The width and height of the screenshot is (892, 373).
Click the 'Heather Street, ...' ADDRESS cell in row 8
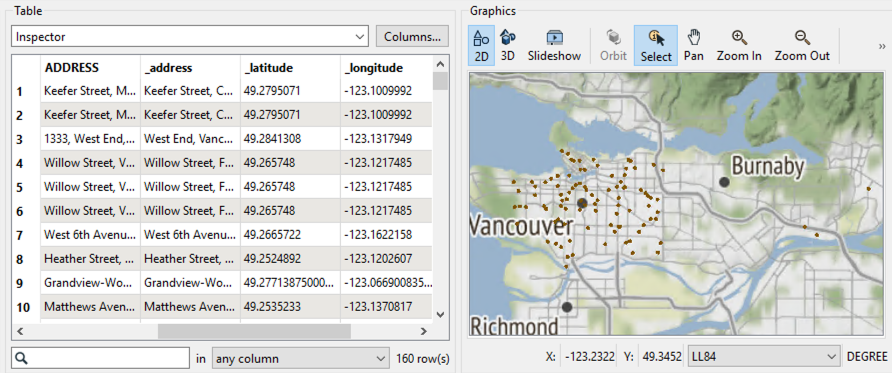[x=90, y=259]
